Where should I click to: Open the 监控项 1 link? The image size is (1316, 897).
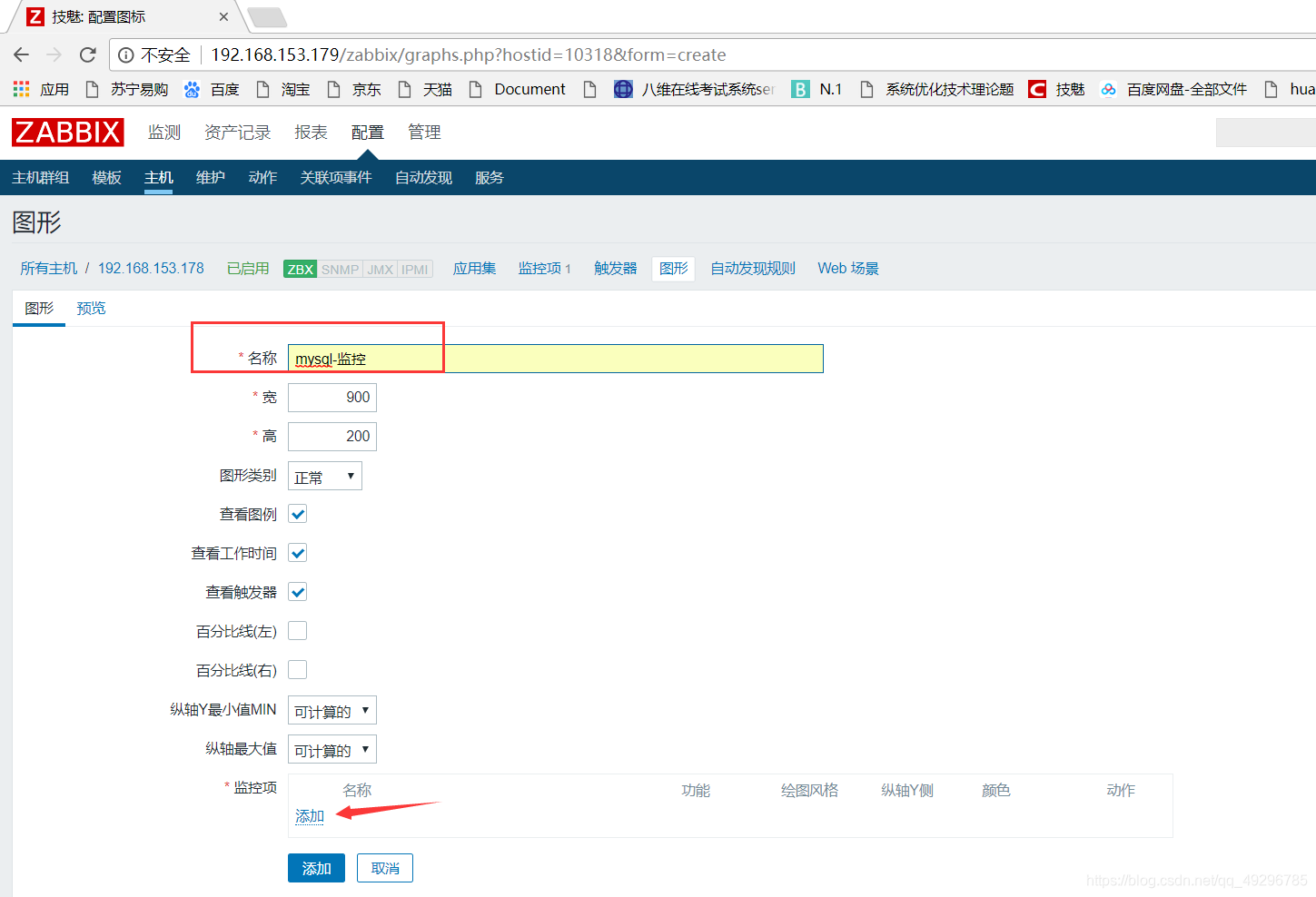[545, 269]
